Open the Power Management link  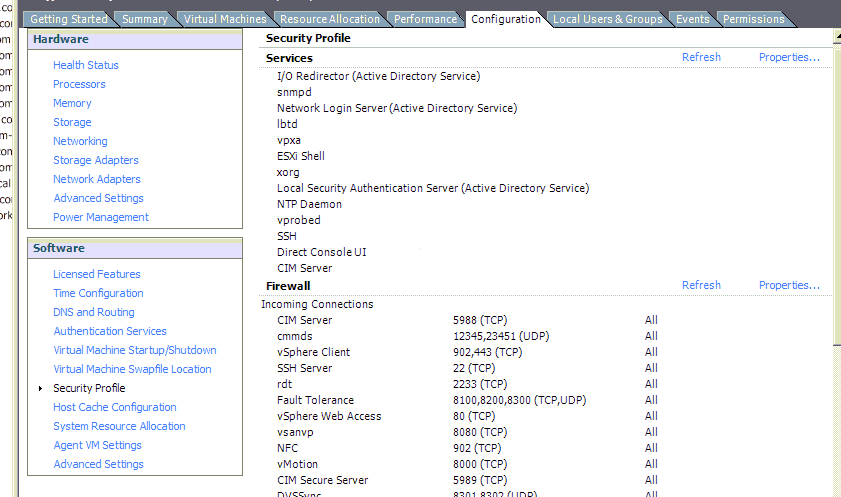(x=101, y=217)
